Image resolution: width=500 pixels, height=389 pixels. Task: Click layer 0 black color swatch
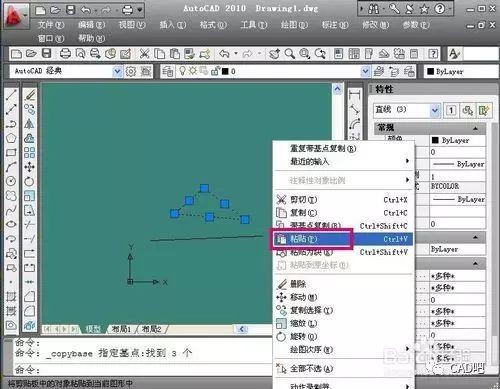(x=225, y=71)
